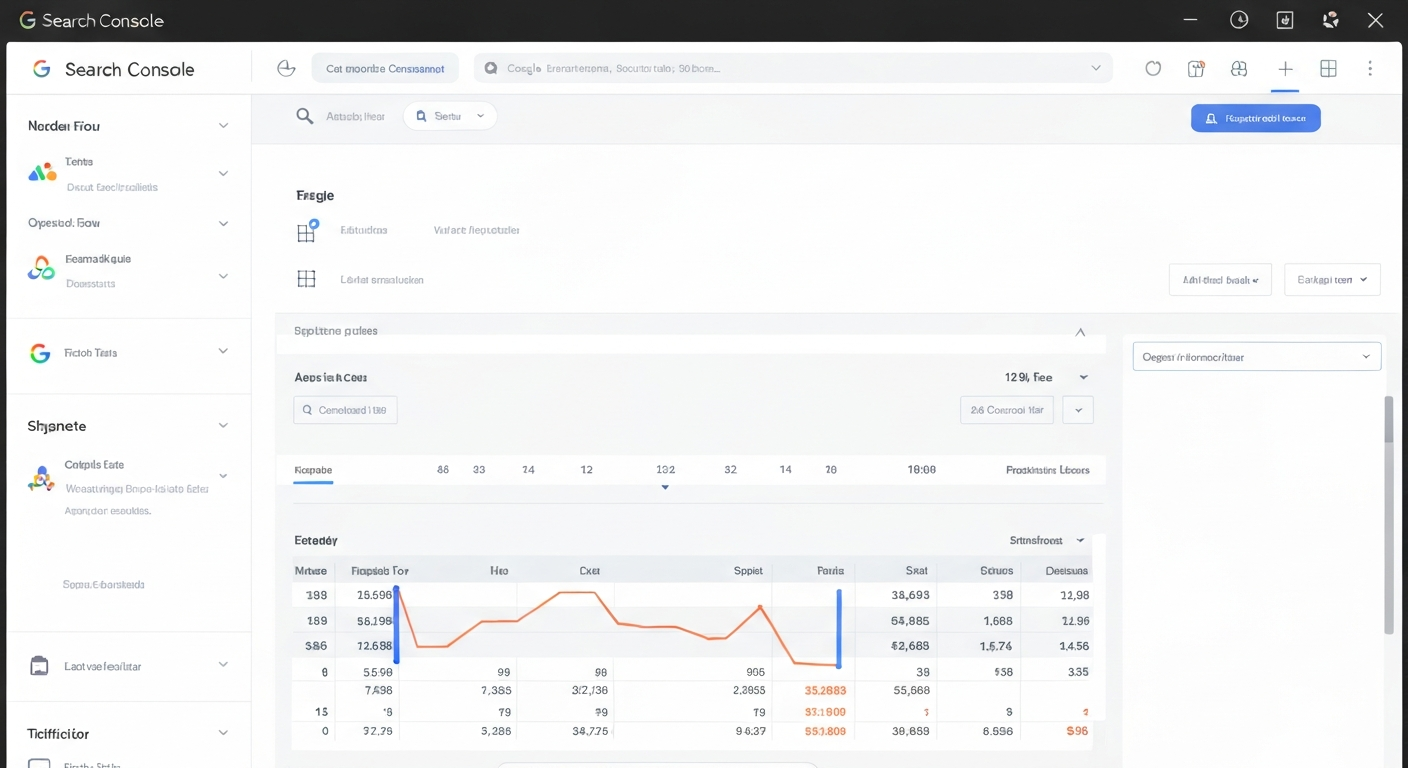Open the grid layout icon beside the plus
1408x768 pixels.
(1328, 69)
